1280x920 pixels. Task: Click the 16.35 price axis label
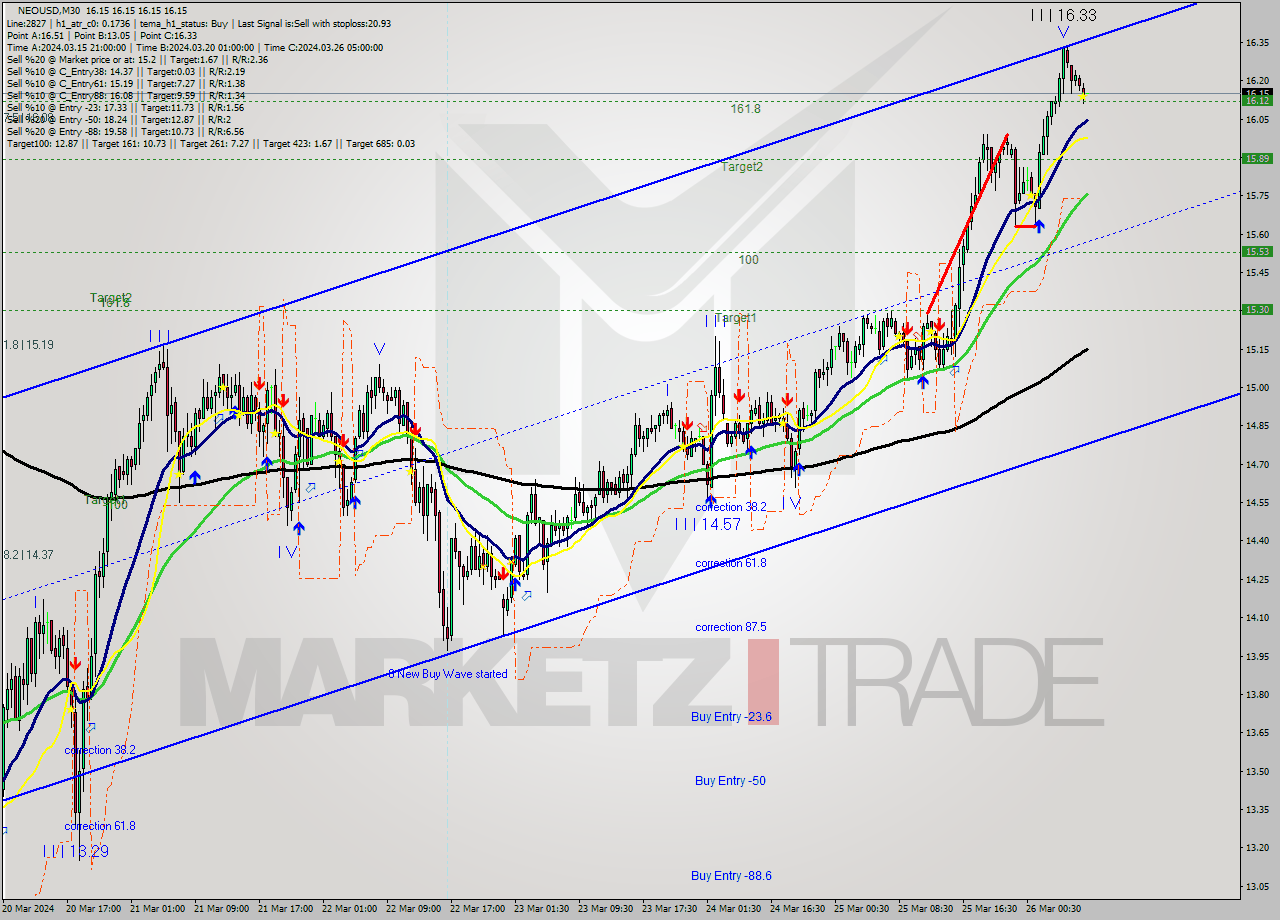click(x=1257, y=43)
